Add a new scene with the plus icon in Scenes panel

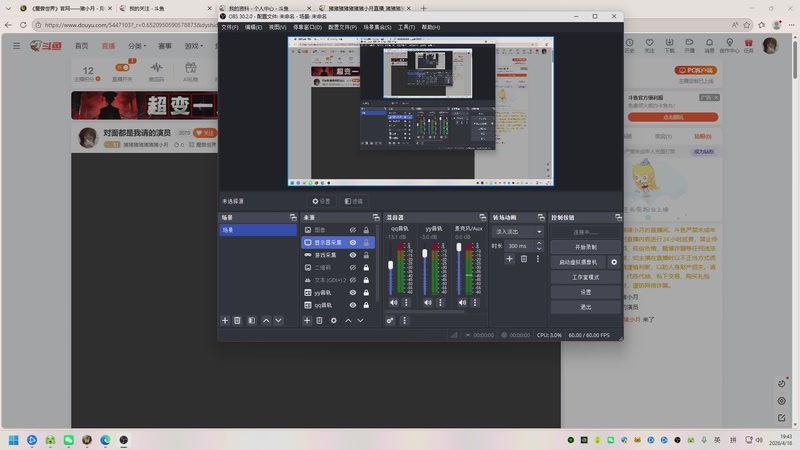point(224,320)
